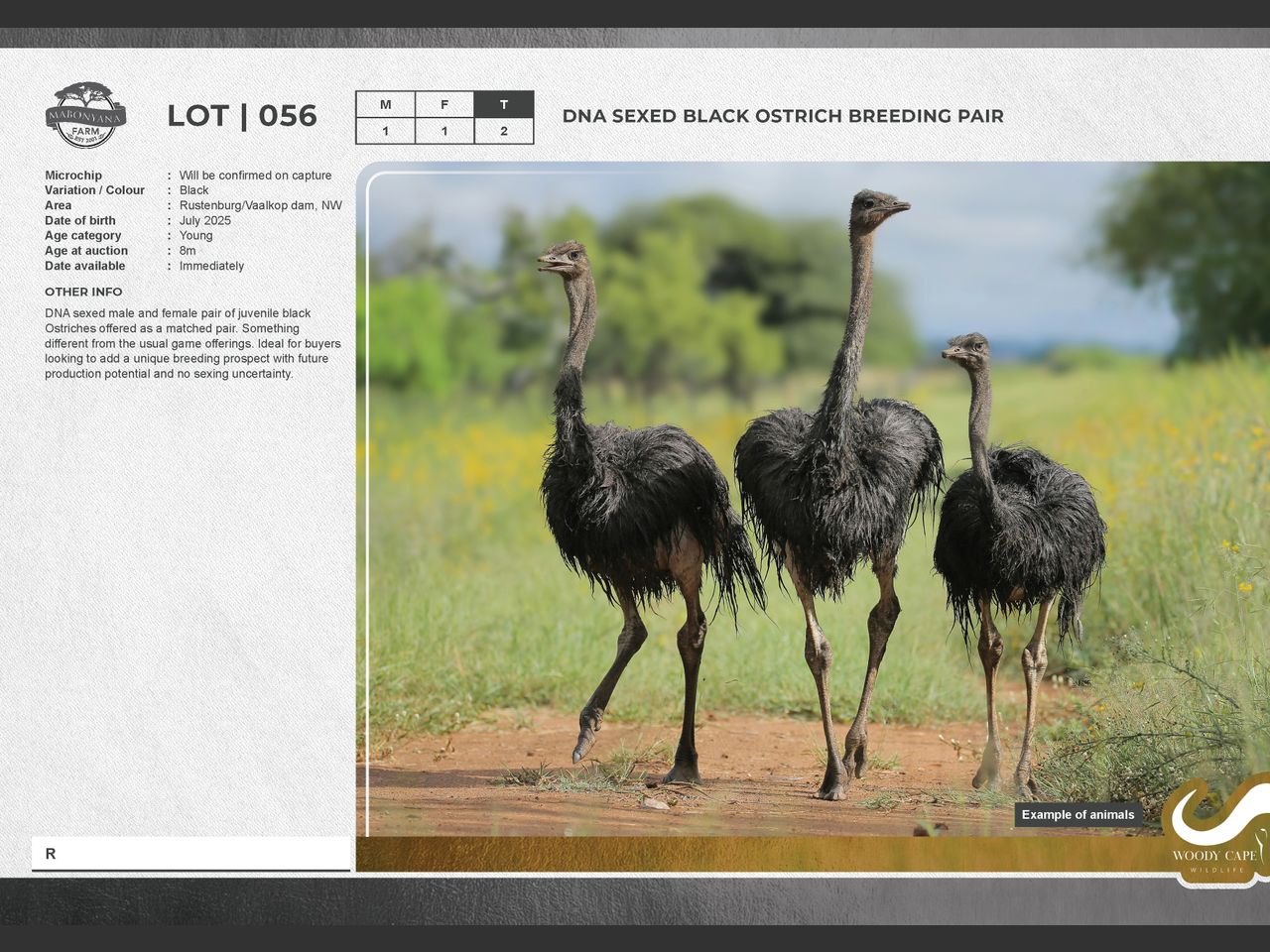Click the DNA Sexed Black Ostrich title
1270x952 pixels.
[782, 116]
